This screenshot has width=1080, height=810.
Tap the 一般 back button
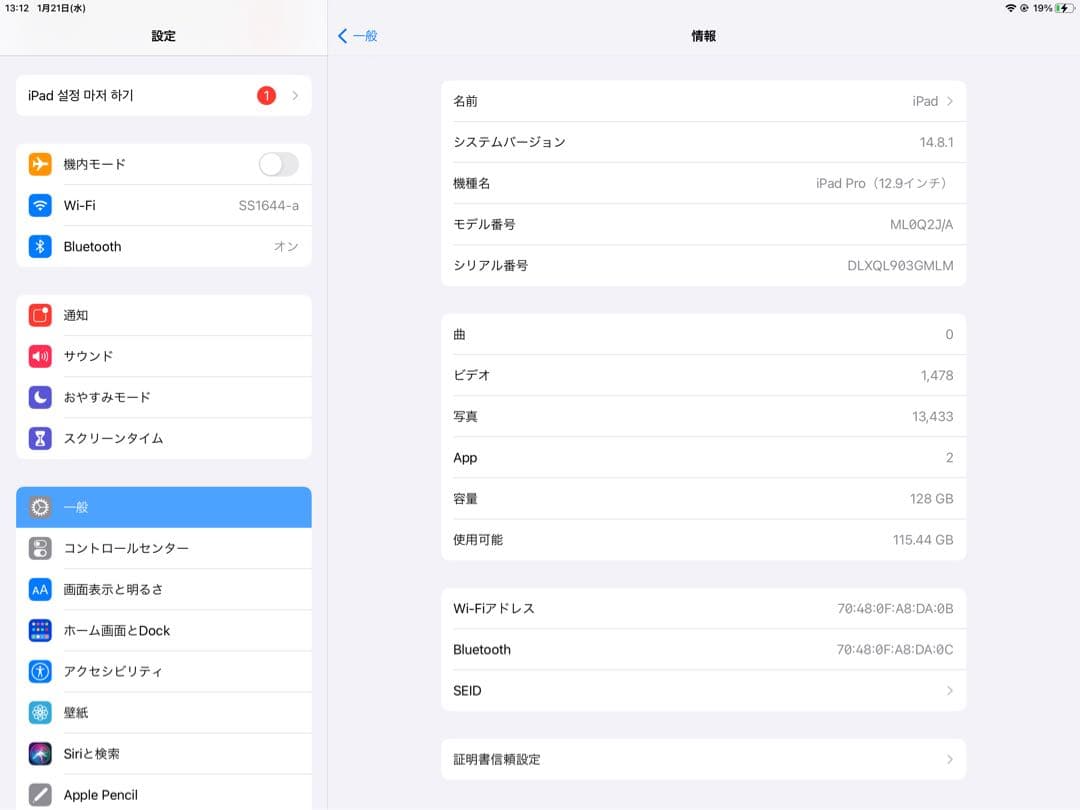click(x=358, y=35)
